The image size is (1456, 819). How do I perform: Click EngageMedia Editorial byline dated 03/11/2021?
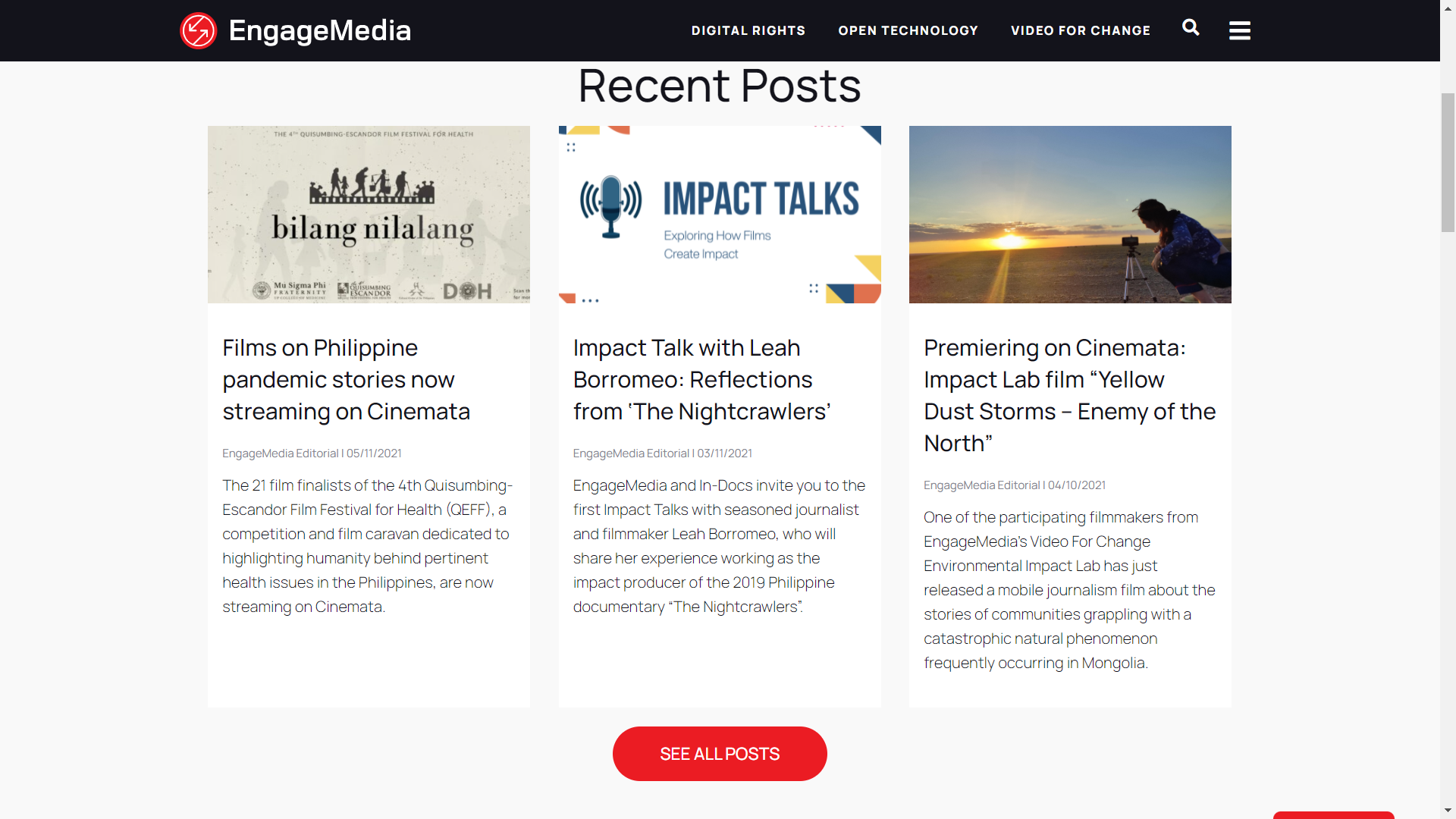click(x=663, y=453)
